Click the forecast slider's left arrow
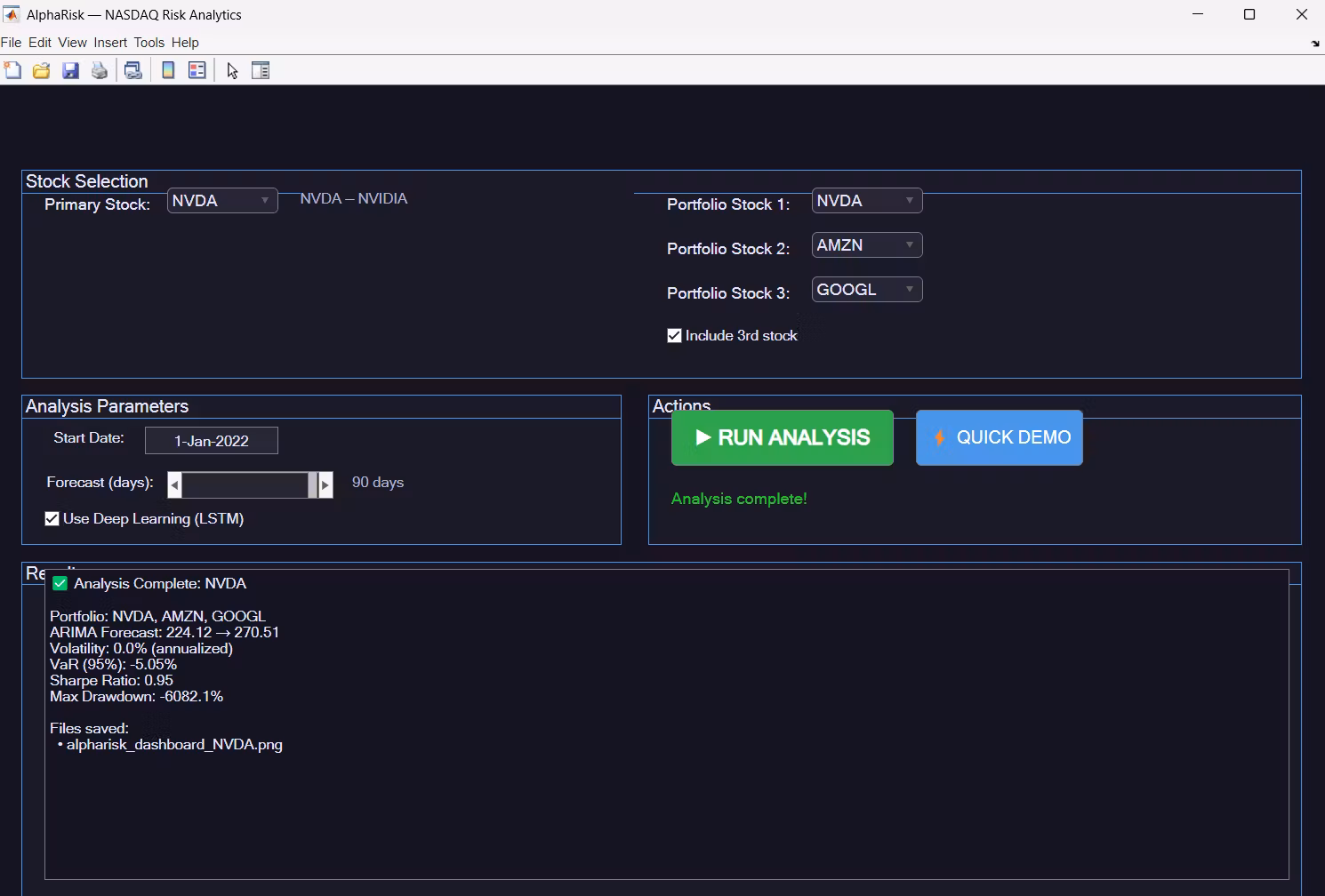 174,485
